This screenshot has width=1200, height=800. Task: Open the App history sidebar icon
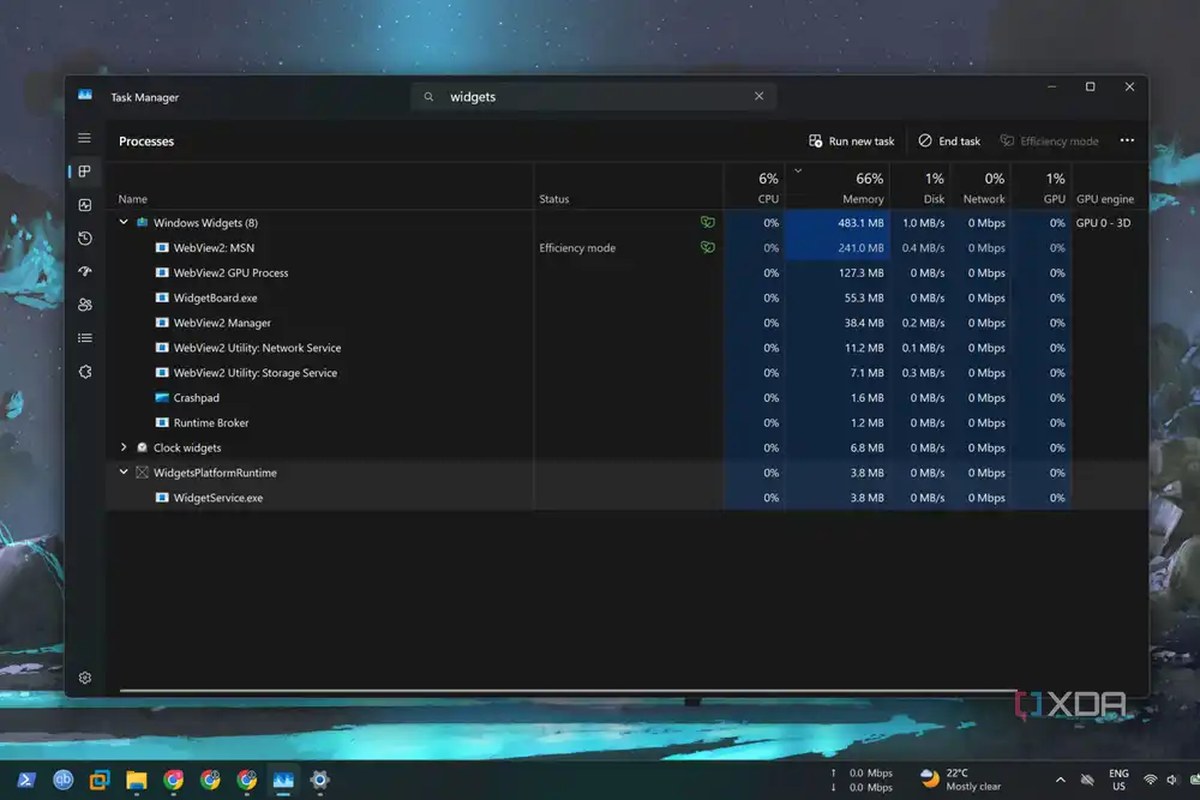tap(85, 238)
